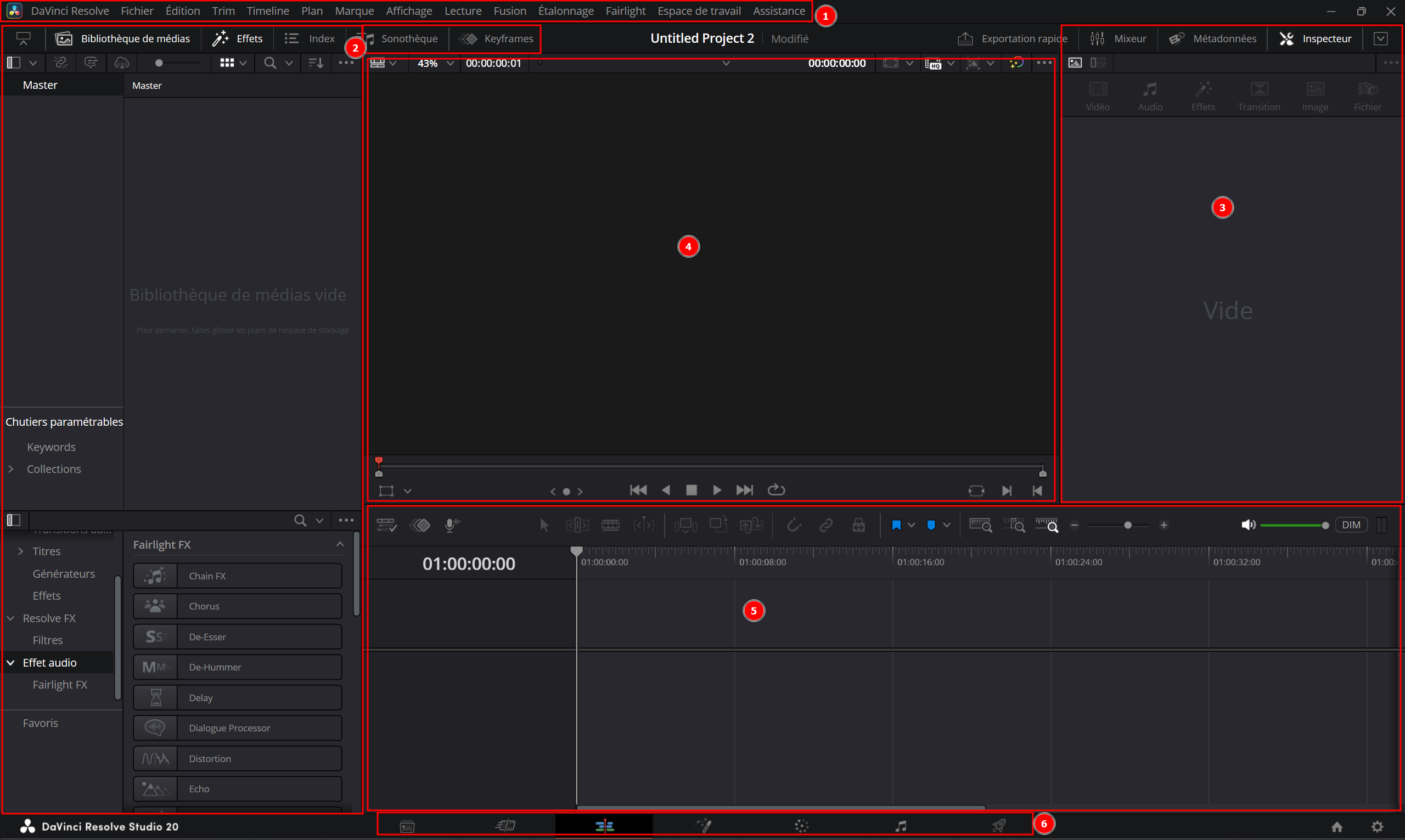Toggle the Keyframes panel
This screenshot has height=840, width=1405.
click(497, 38)
